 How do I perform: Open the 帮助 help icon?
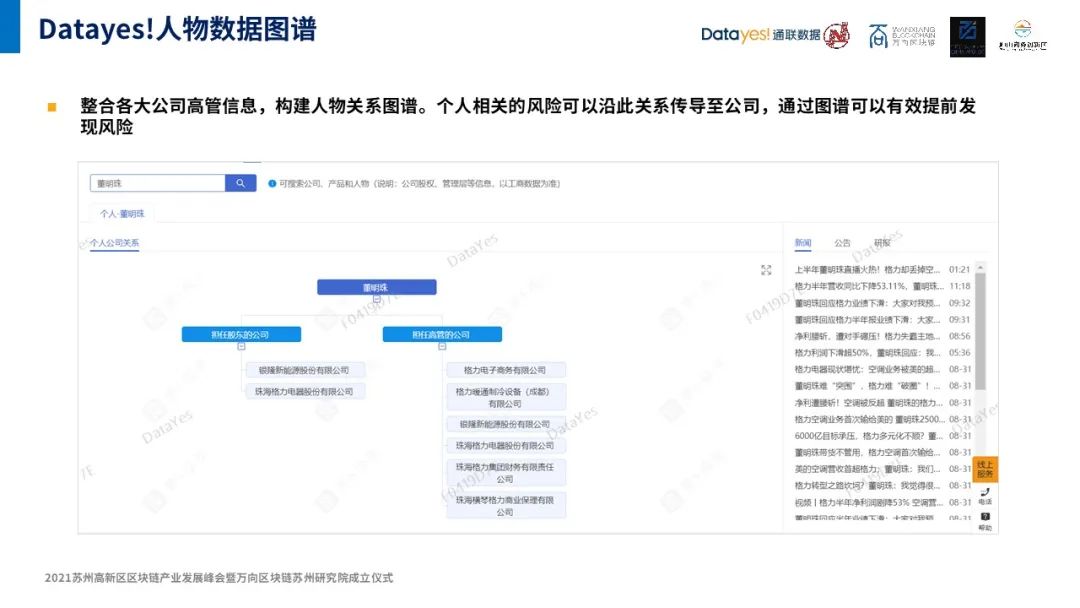coord(985,521)
